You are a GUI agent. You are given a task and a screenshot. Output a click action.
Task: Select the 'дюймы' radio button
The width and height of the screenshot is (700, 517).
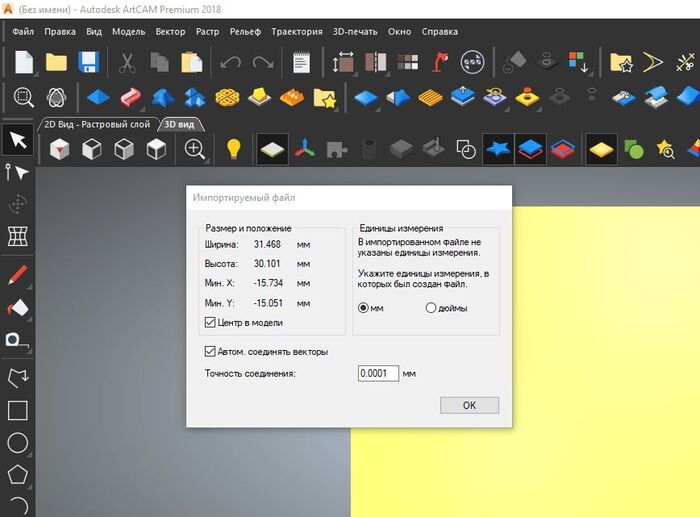pyautogui.click(x=432, y=308)
